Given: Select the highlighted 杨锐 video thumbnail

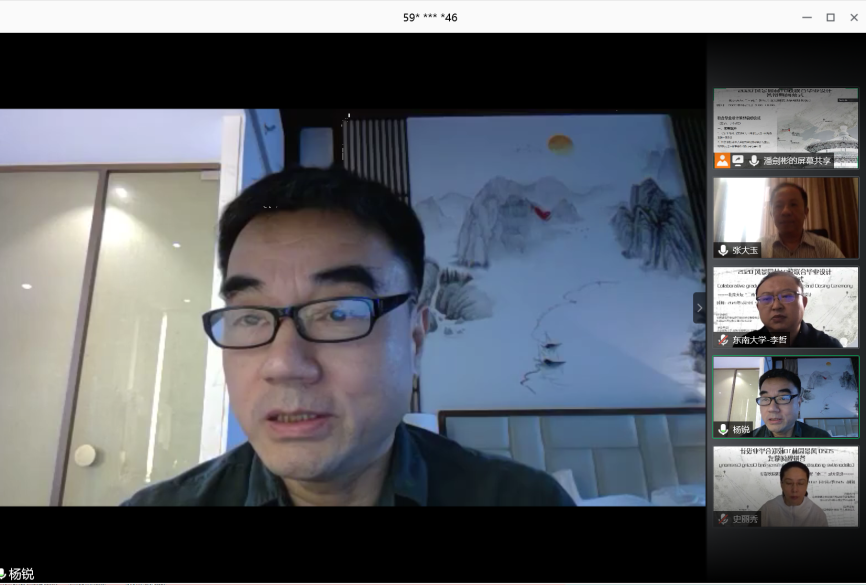Looking at the screenshot, I should [785, 393].
